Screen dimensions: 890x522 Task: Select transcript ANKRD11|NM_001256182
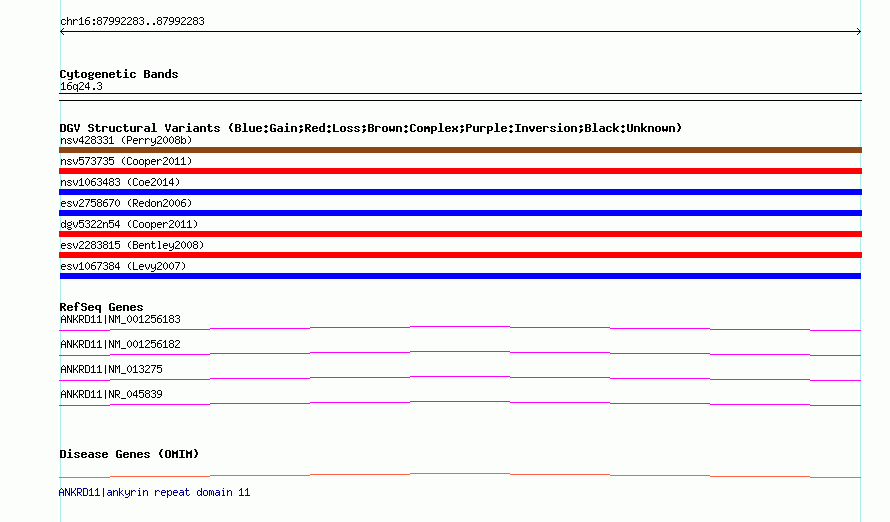pos(120,344)
